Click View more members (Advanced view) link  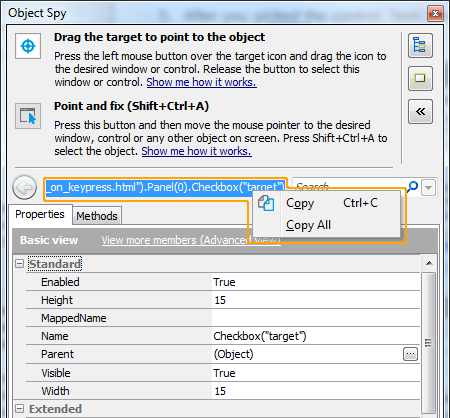(x=191, y=240)
